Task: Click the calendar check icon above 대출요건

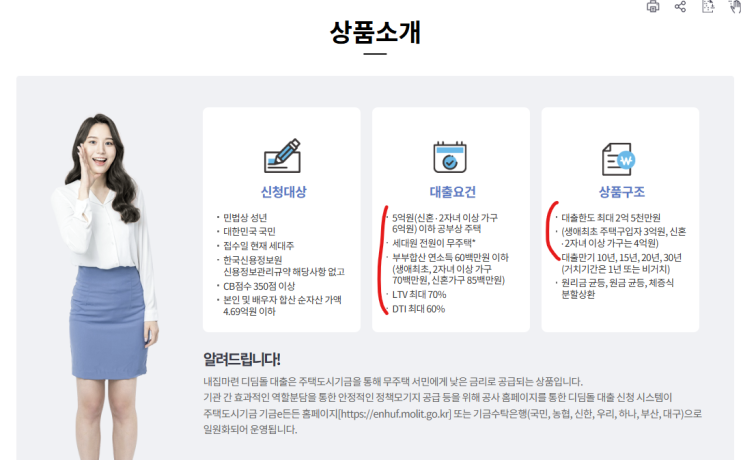Action: tap(450, 157)
